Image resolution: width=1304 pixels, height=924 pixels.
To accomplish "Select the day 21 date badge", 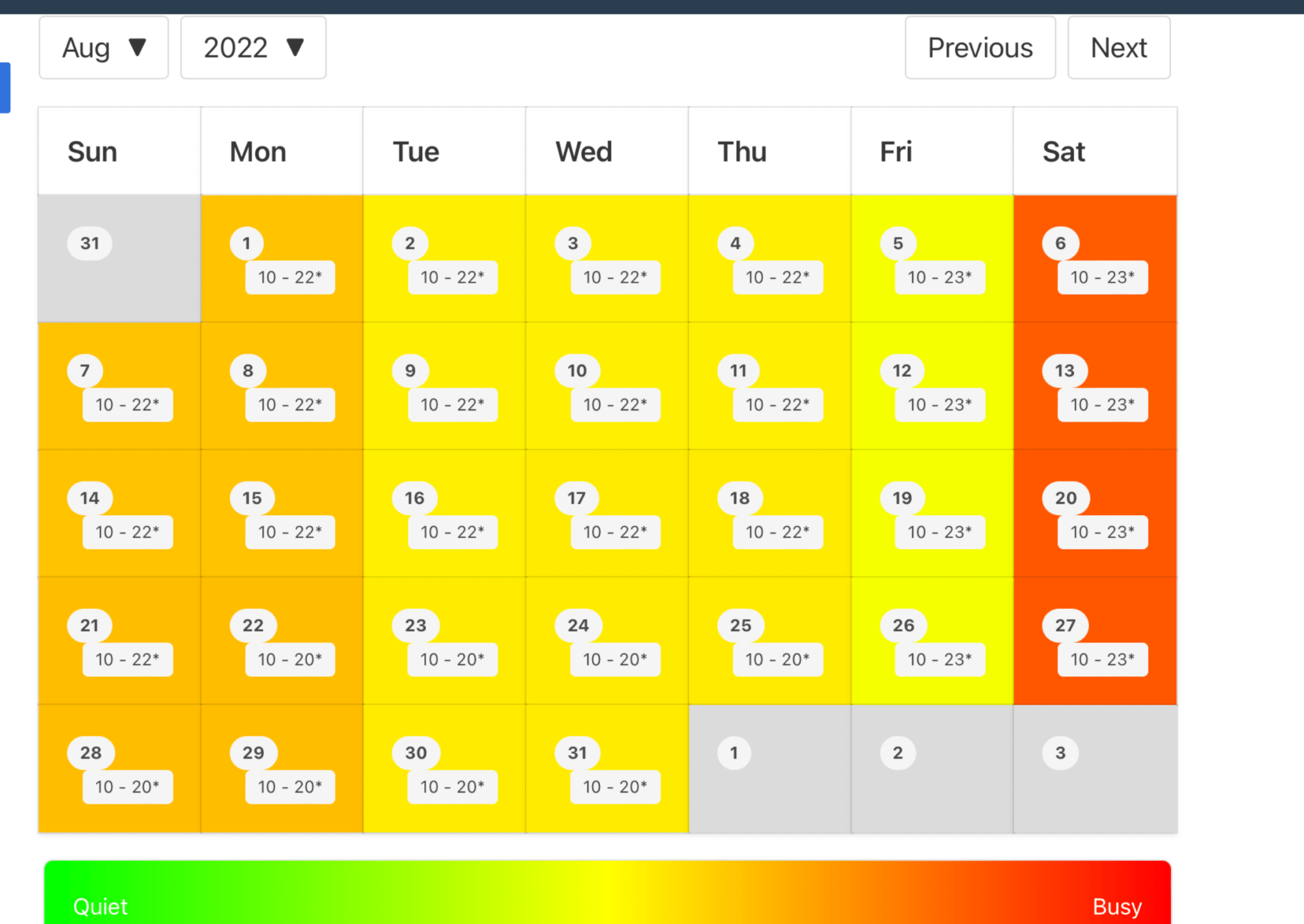I will pyautogui.click(x=90, y=625).
